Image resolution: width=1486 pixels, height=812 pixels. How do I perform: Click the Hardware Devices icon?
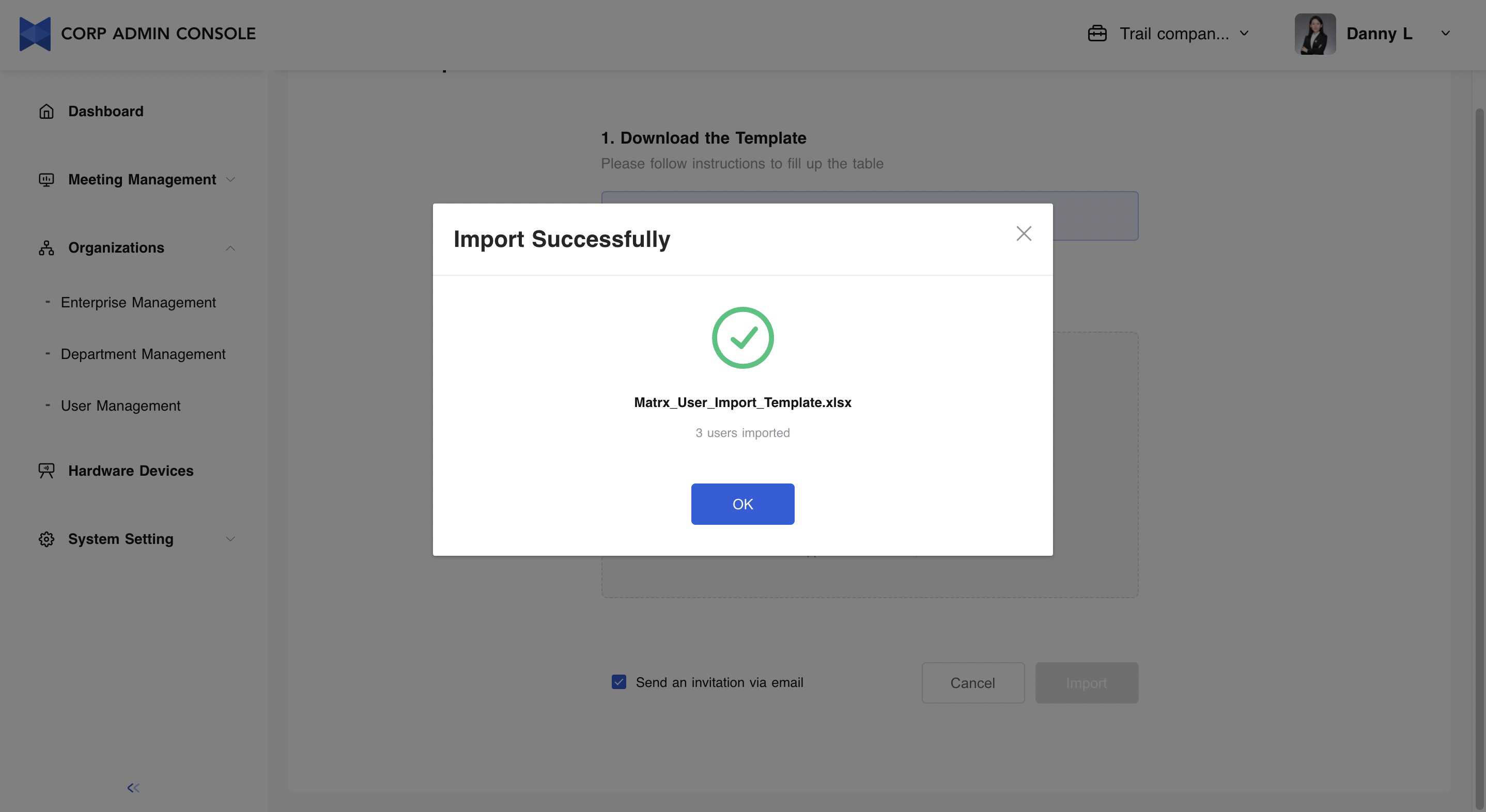point(46,471)
